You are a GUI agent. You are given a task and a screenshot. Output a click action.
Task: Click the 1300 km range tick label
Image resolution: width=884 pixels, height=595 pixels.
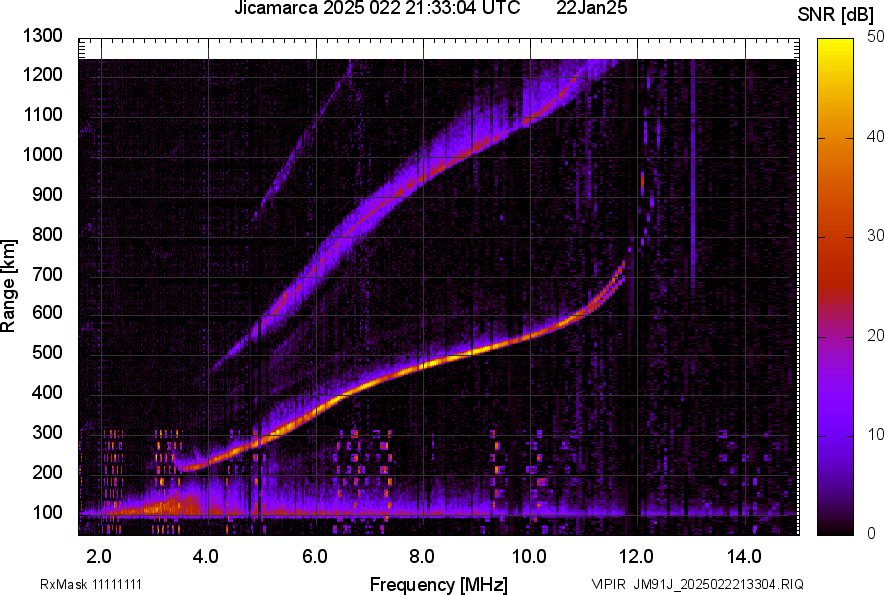pyautogui.click(x=42, y=36)
